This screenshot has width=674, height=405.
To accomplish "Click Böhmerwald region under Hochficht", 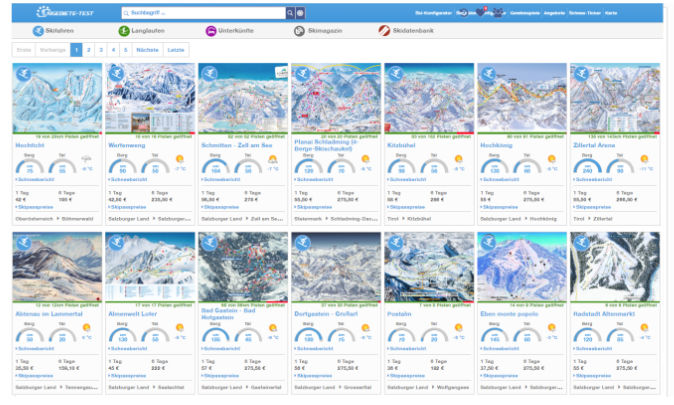I will click(x=77, y=219).
